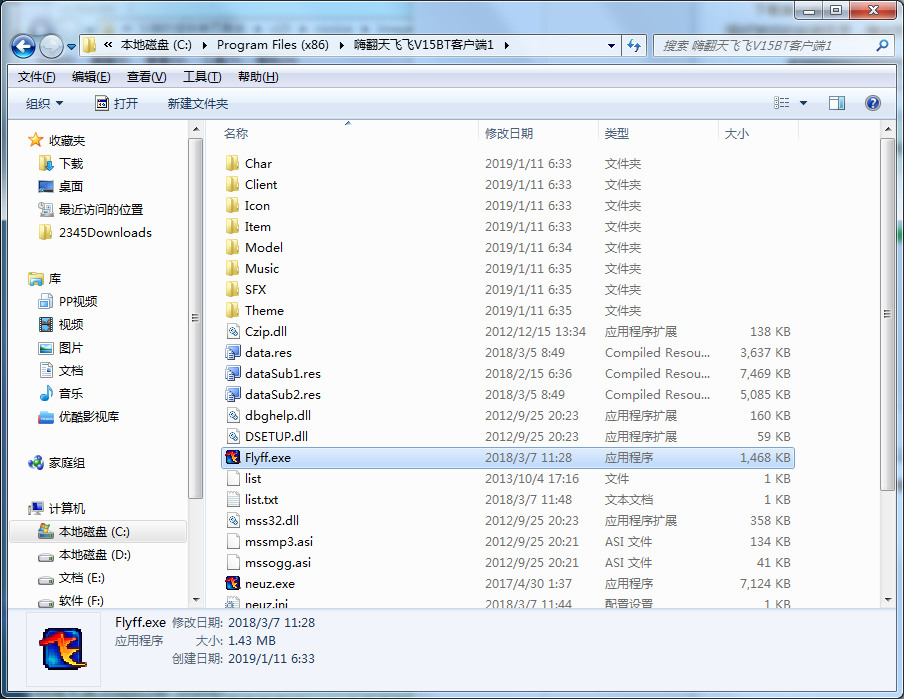Refresh the folder view
This screenshot has height=699, width=904.
[634, 46]
